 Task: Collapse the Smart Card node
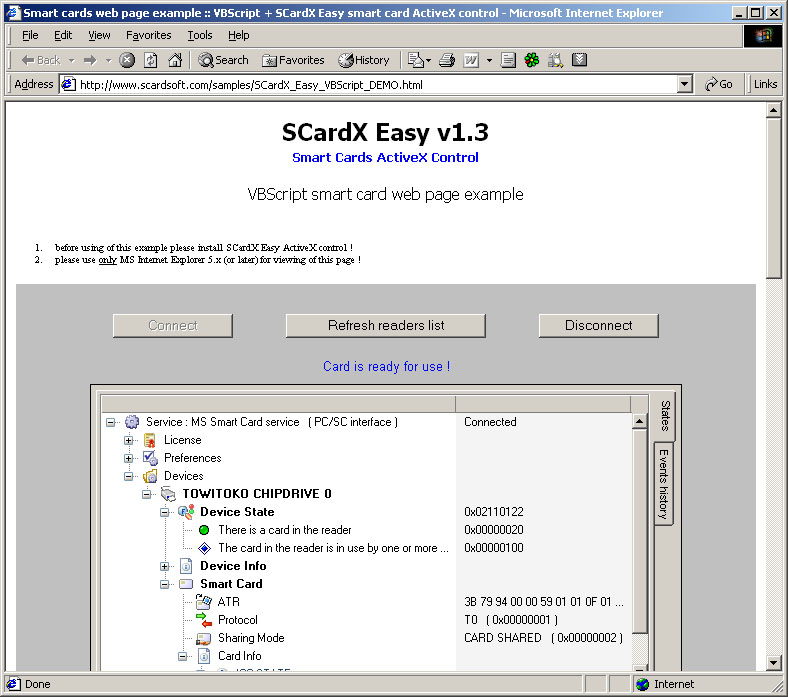pyautogui.click(x=164, y=584)
